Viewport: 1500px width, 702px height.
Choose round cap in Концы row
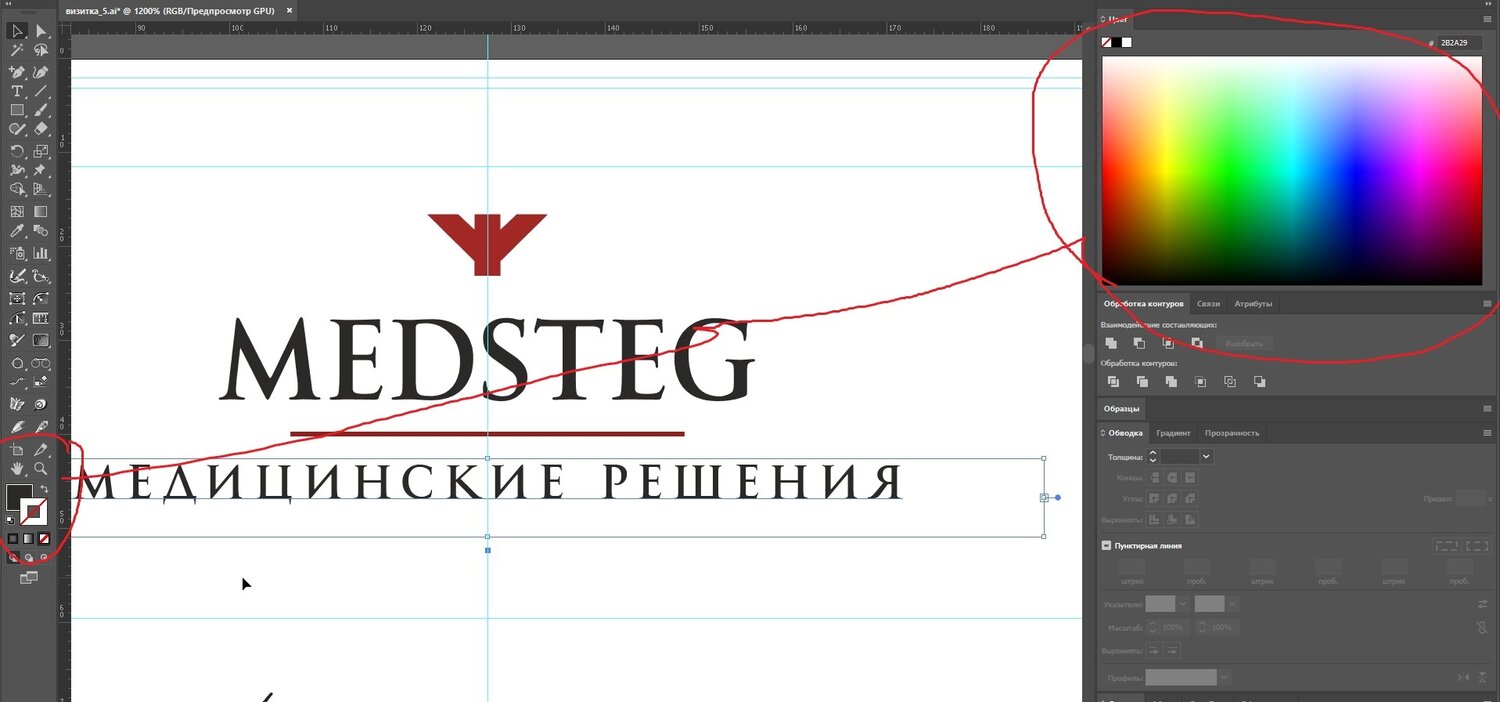[1173, 478]
